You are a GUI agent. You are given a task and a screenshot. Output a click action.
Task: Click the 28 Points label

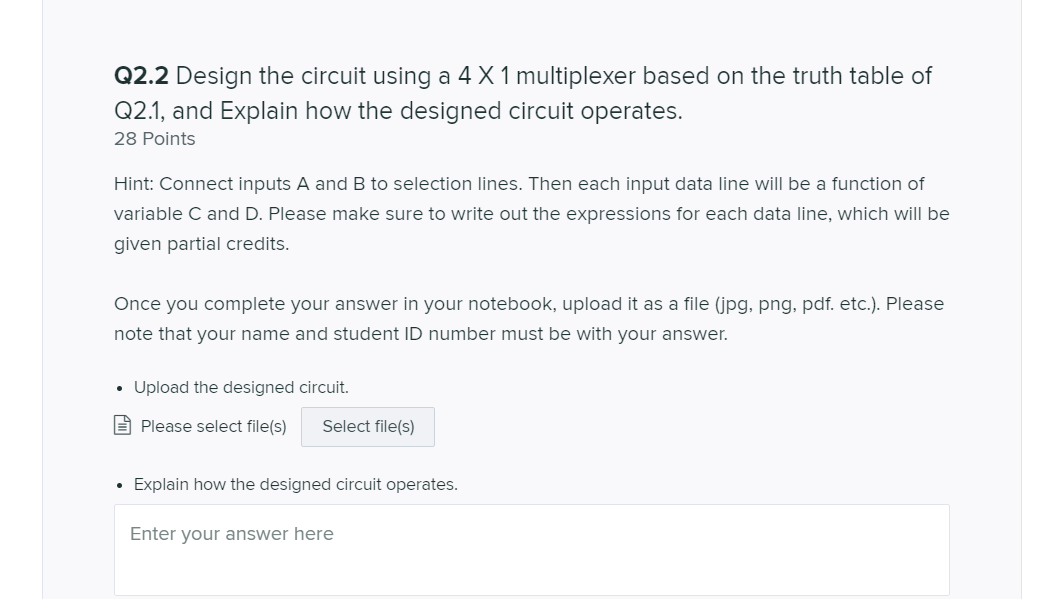pos(154,139)
